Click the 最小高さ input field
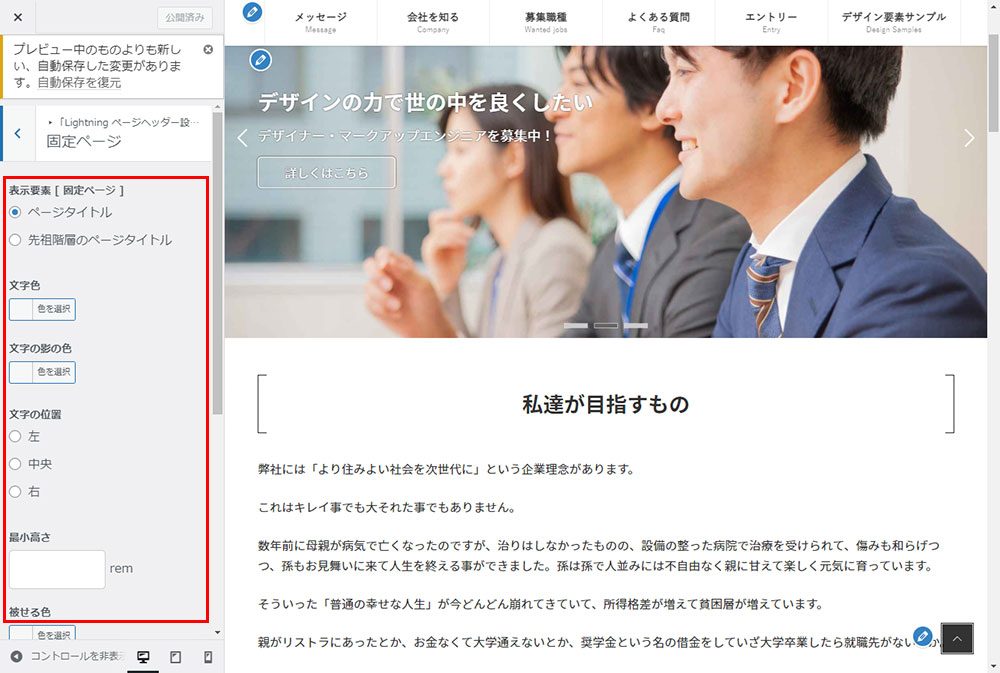 (x=57, y=569)
